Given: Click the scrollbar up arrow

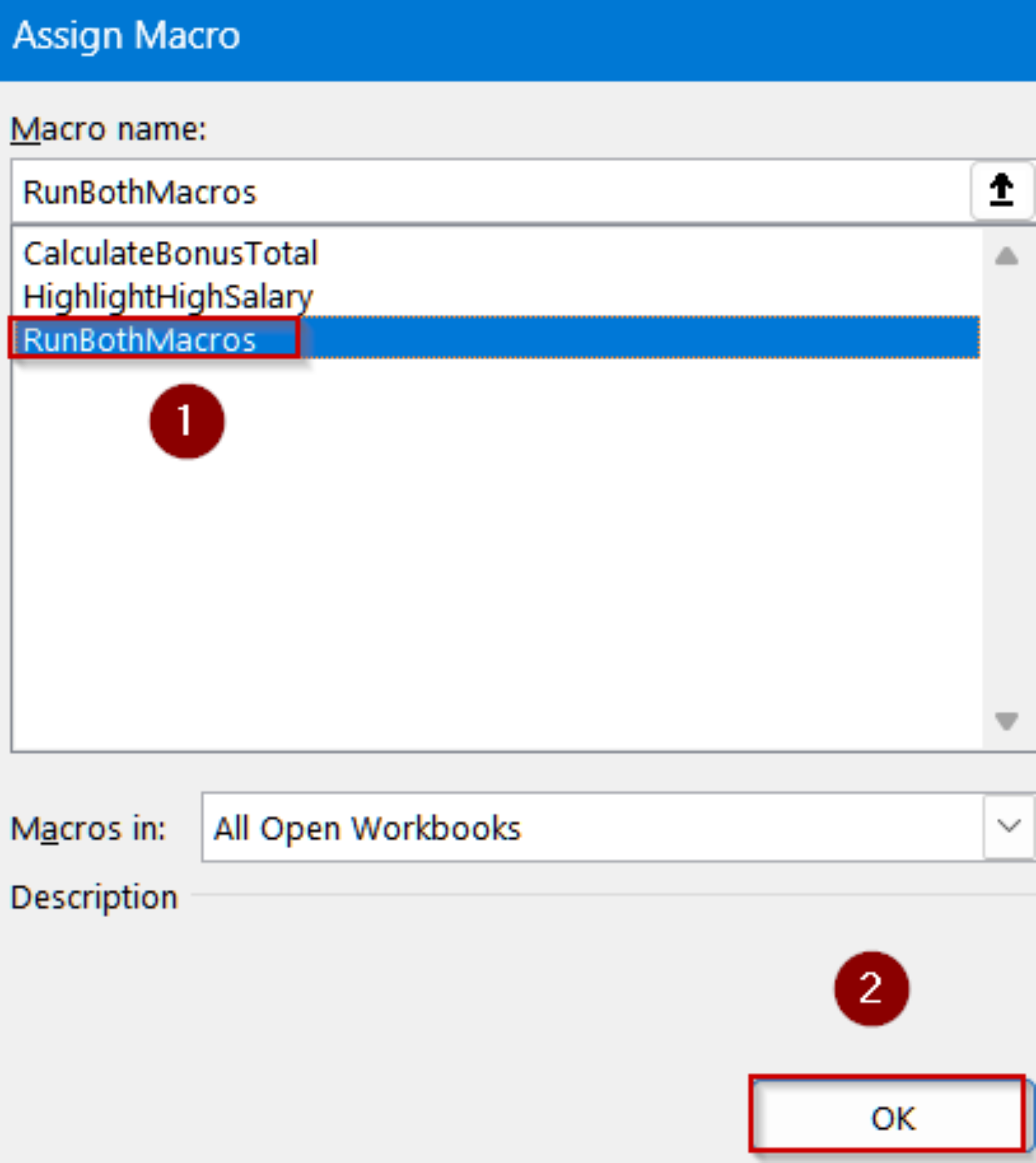Looking at the screenshot, I should pyautogui.click(x=1005, y=257).
